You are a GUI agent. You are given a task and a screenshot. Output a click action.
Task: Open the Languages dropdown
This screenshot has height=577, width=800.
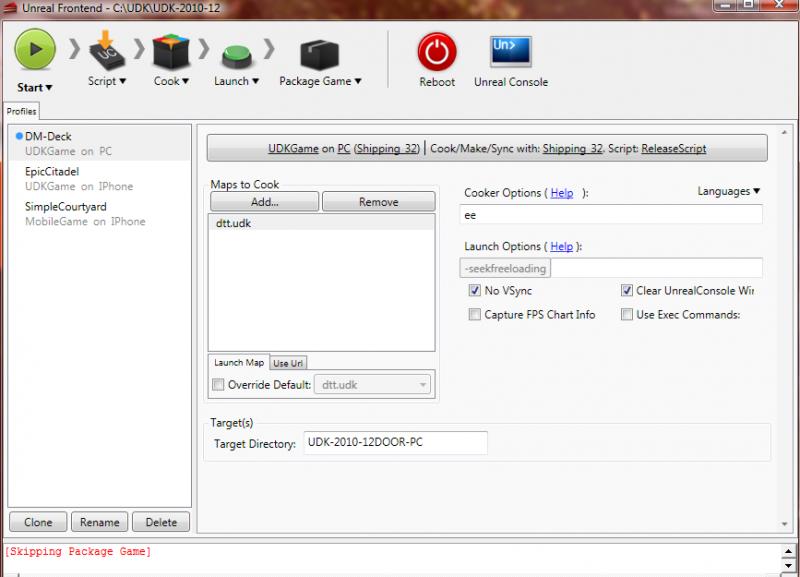(x=729, y=191)
